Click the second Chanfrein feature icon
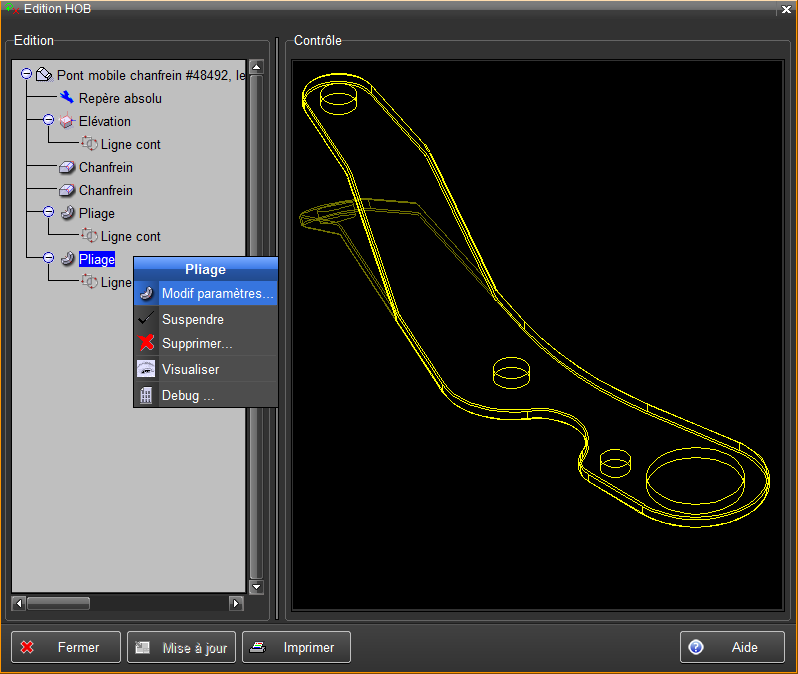 pos(67,190)
